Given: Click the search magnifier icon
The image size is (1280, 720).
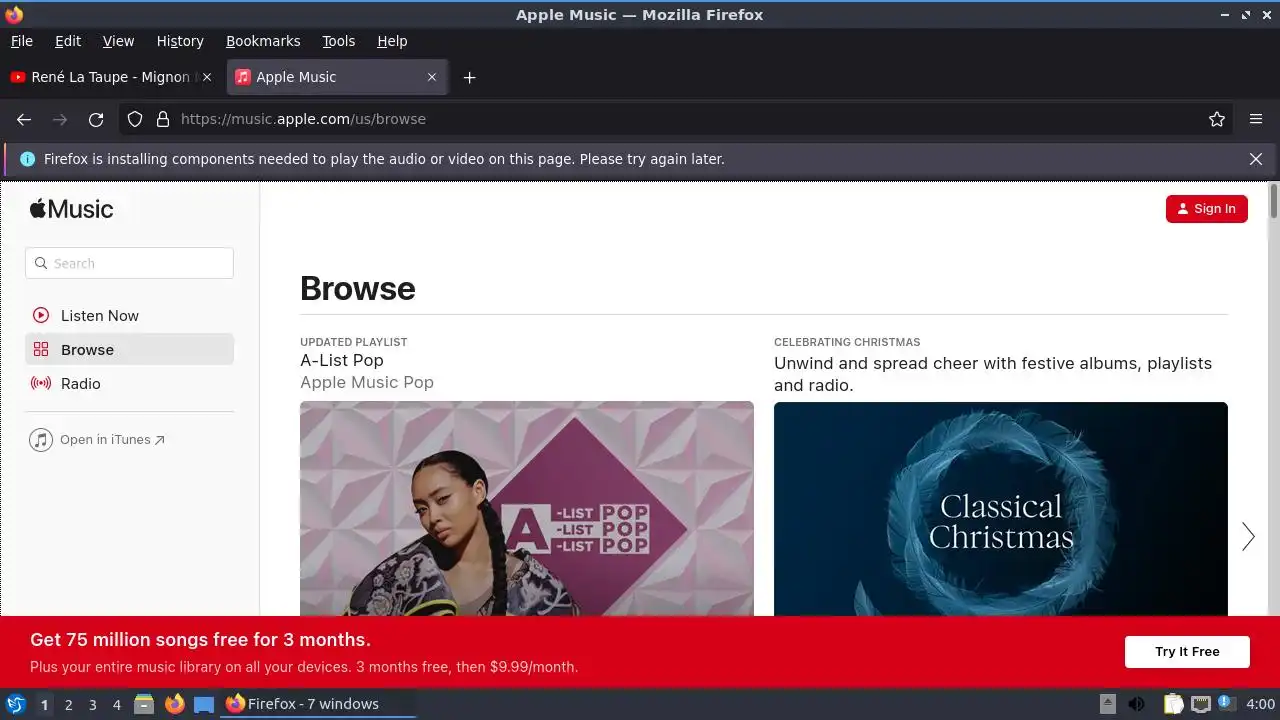Looking at the screenshot, I should coord(41,263).
